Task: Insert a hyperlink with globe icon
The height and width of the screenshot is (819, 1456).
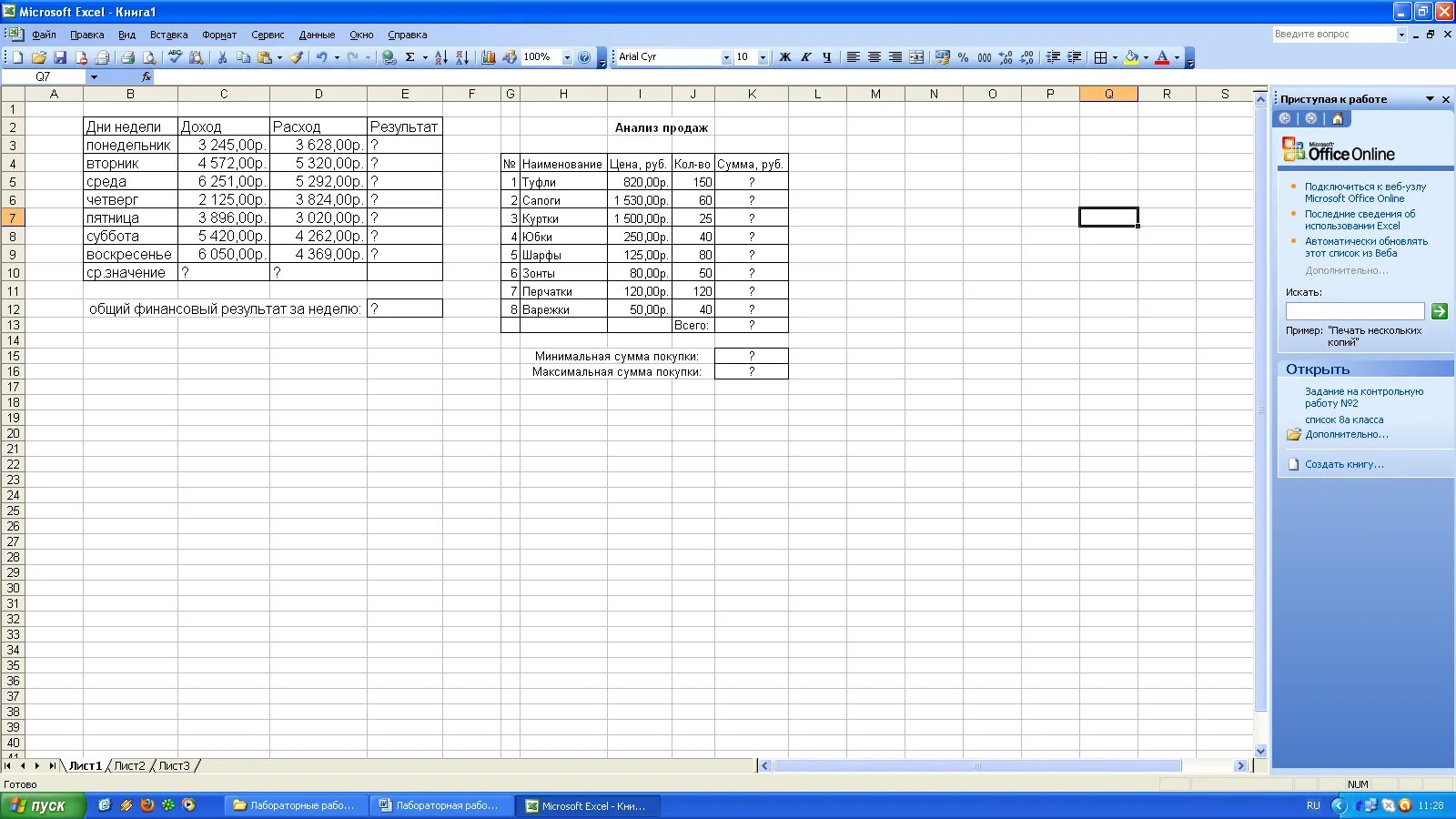Action: point(389,57)
